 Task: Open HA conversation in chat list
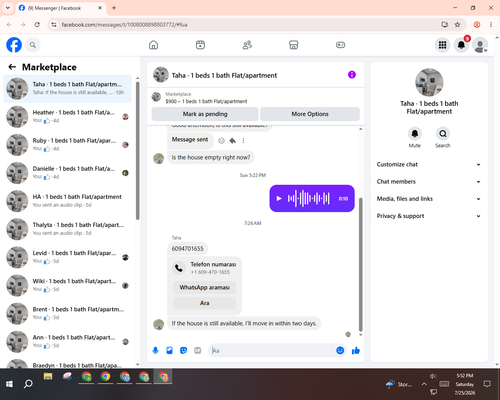click(67, 201)
